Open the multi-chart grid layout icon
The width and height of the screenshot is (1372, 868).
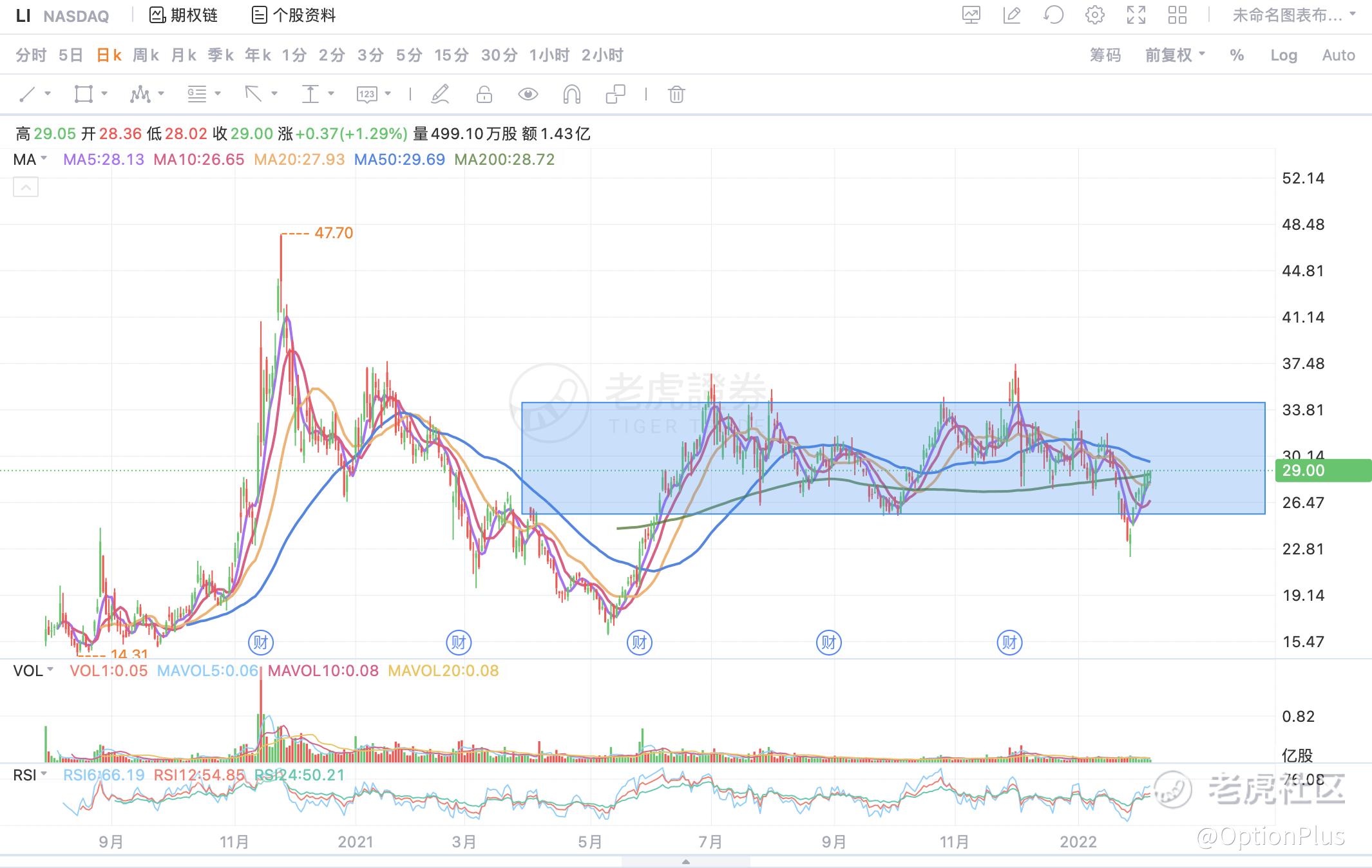(x=1177, y=15)
